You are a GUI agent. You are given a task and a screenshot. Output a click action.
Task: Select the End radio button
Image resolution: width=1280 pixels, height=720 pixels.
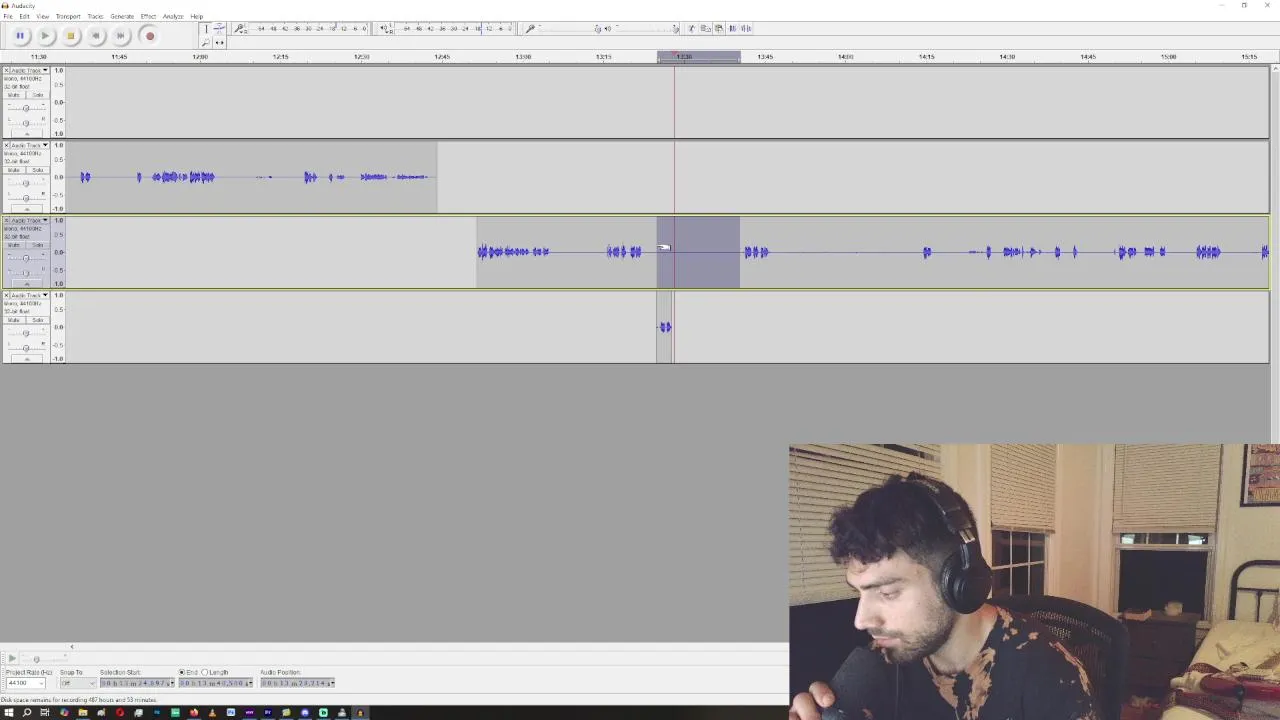click(x=182, y=672)
